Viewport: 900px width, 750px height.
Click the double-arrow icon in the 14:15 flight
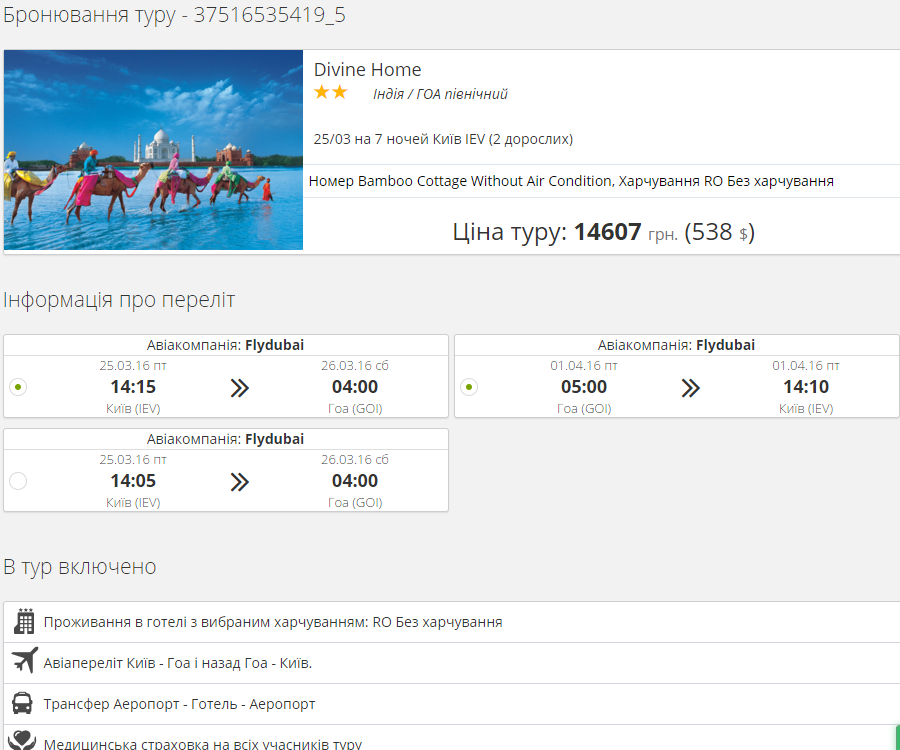tap(239, 388)
